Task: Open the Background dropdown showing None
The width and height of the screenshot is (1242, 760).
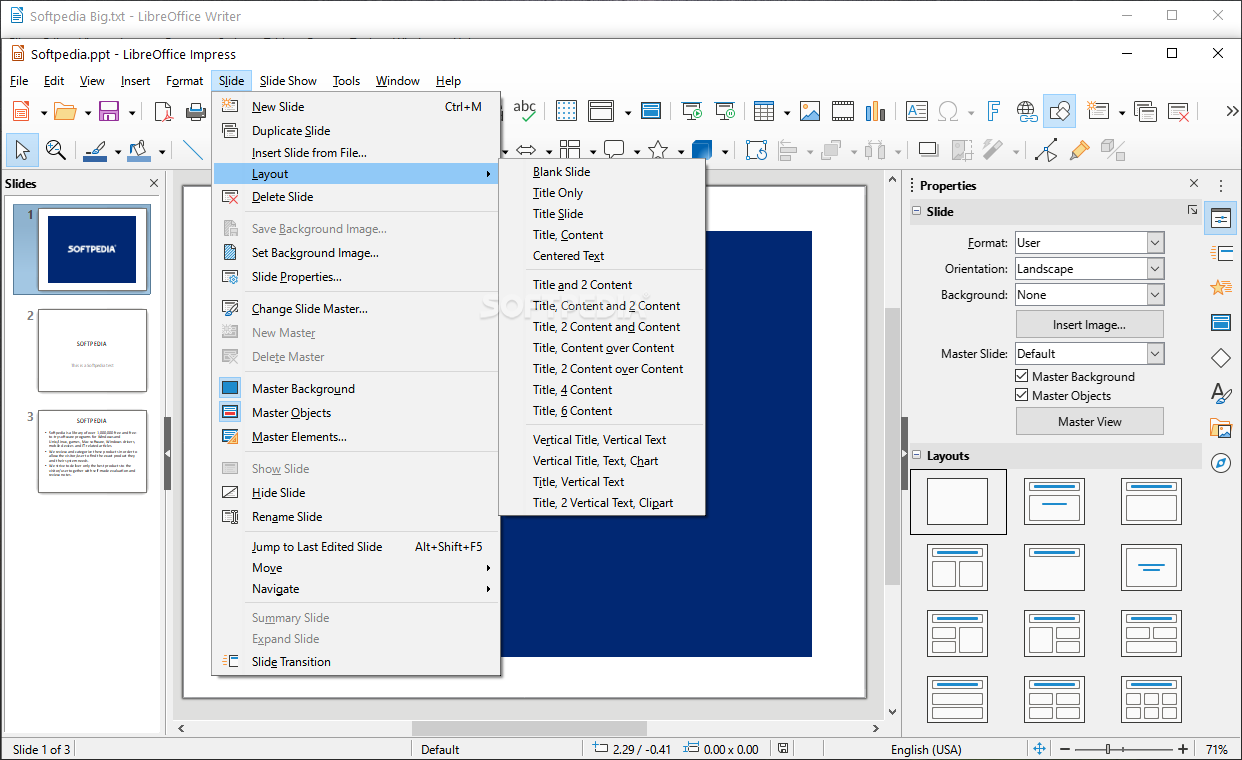Action: pyautogui.click(x=1089, y=295)
